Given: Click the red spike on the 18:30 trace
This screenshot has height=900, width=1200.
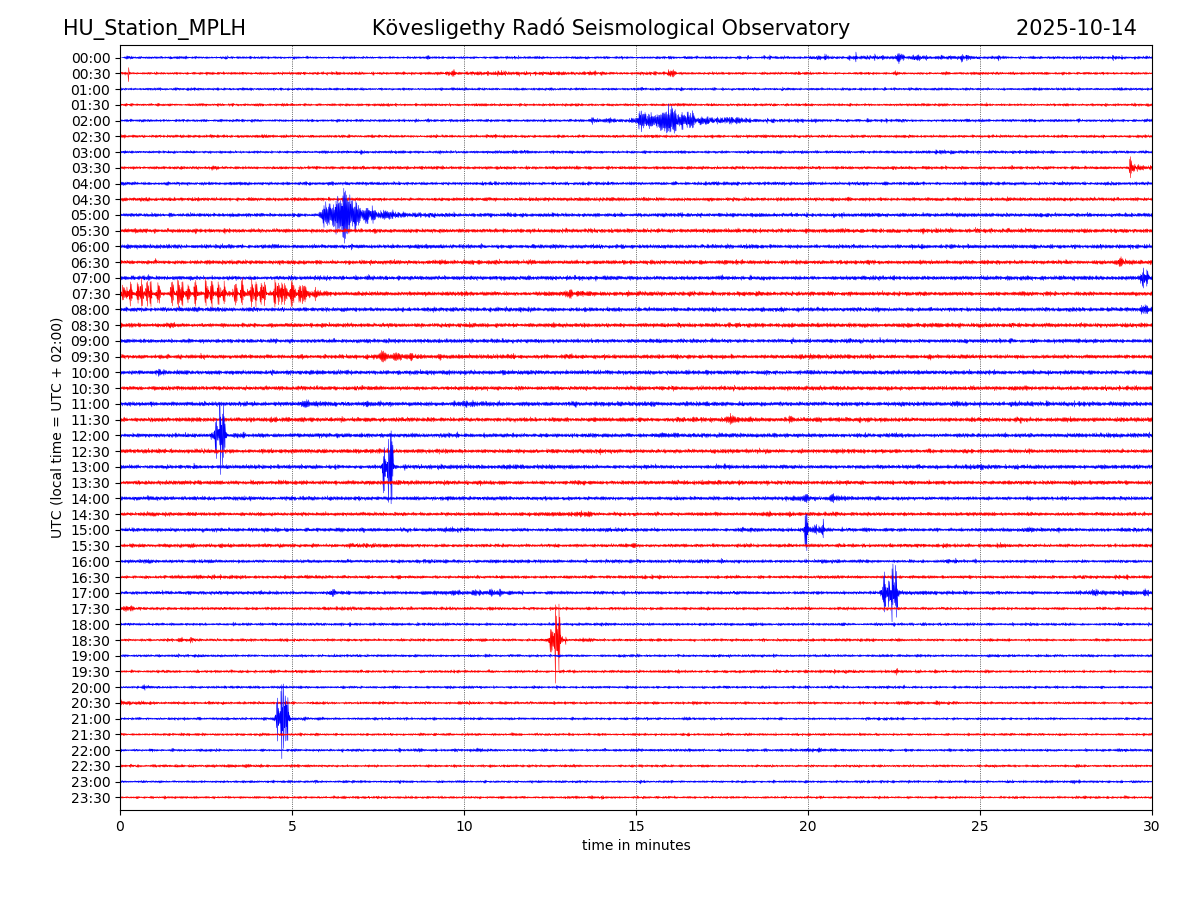Looking at the screenshot, I should click(x=556, y=640).
